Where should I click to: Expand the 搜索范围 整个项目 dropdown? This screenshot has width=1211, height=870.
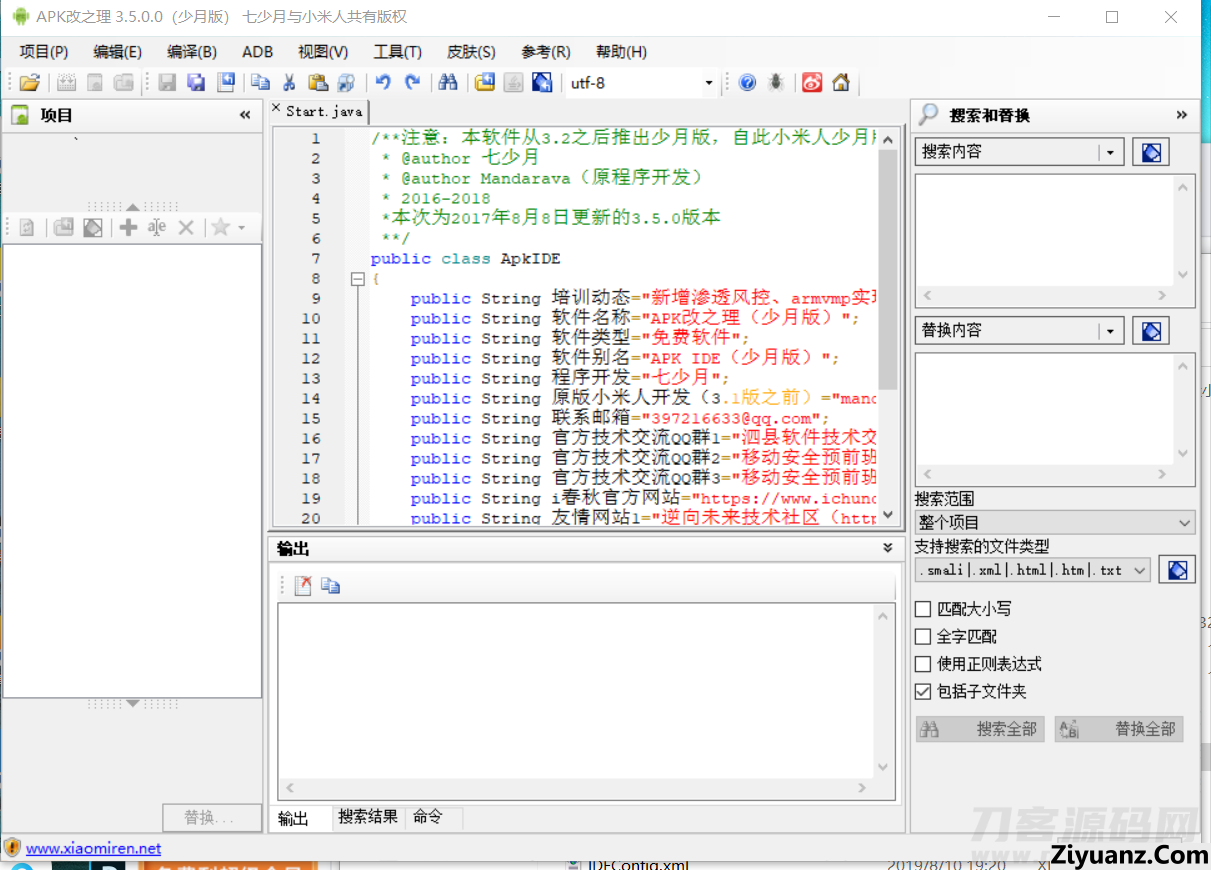pyautogui.click(x=1184, y=523)
